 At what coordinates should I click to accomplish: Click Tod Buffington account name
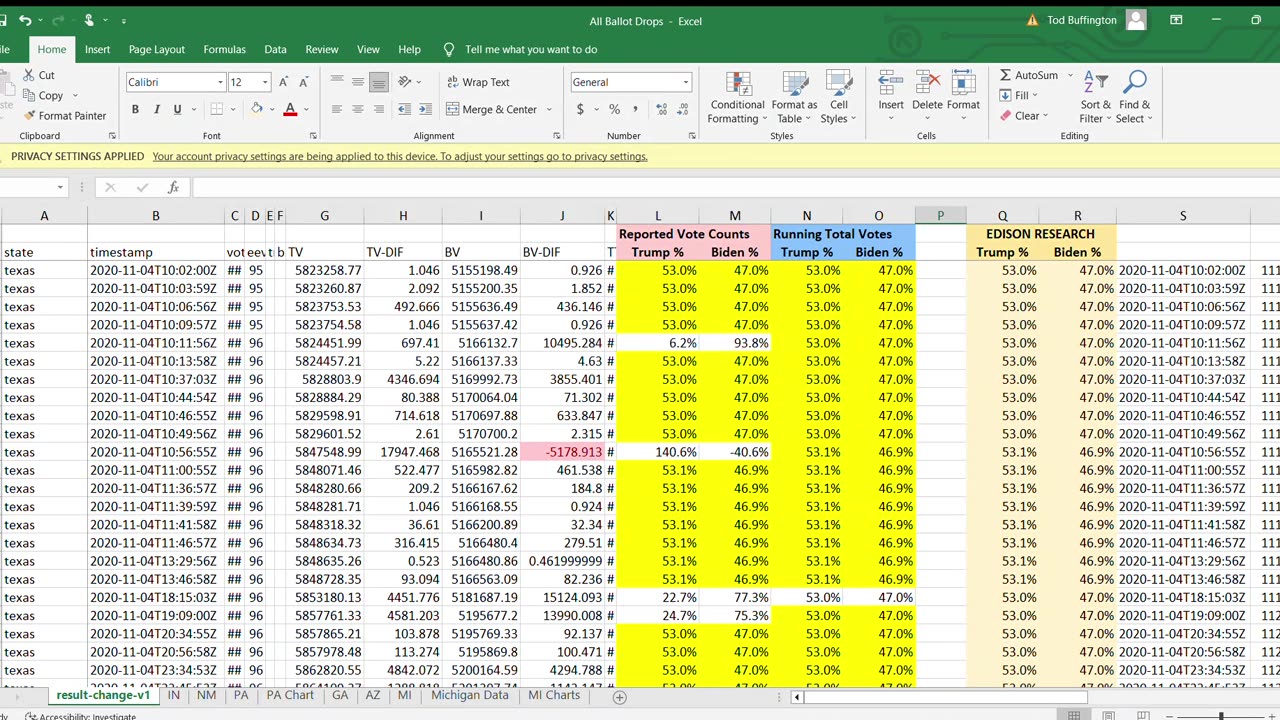tap(1083, 20)
